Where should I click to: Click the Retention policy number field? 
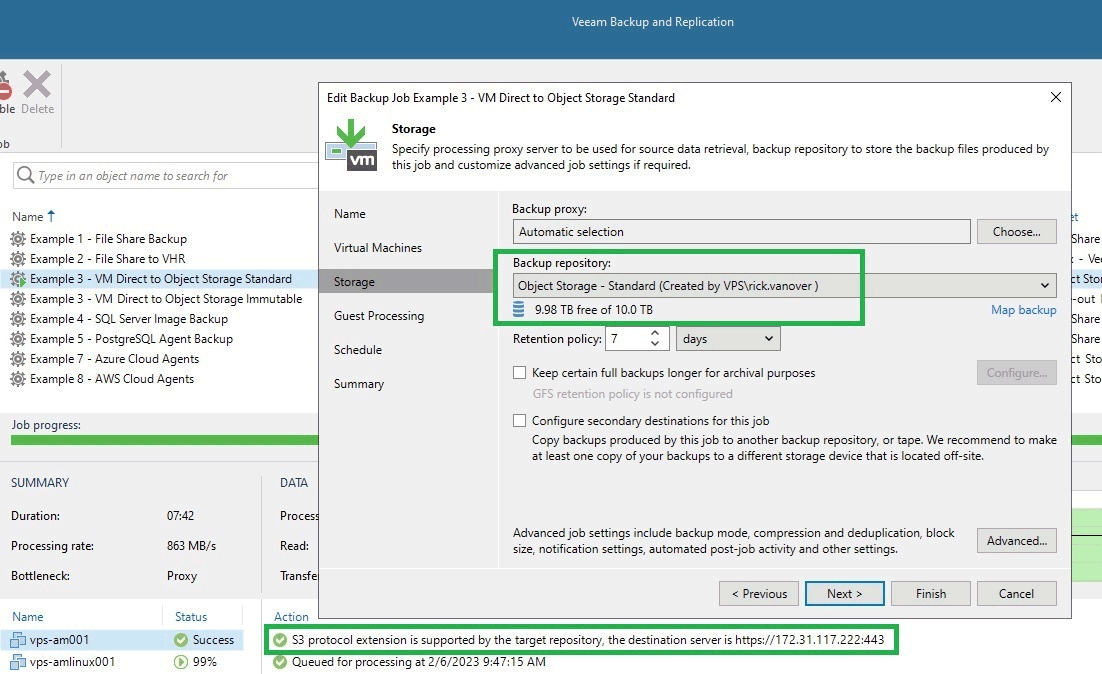pyautogui.click(x=628, y=339)
